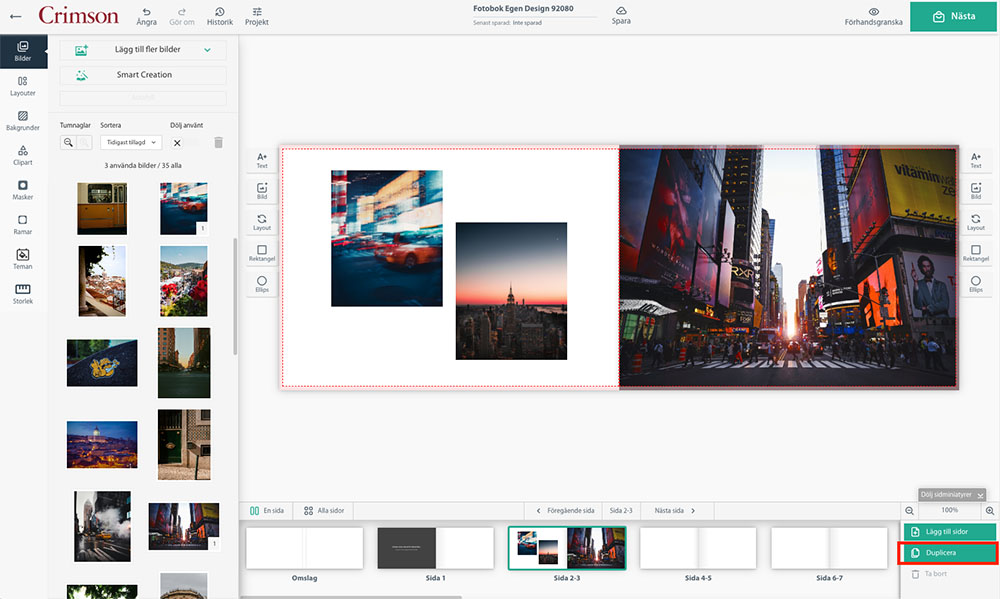Select the Clipart sidebar icon

tap(23, 156)
